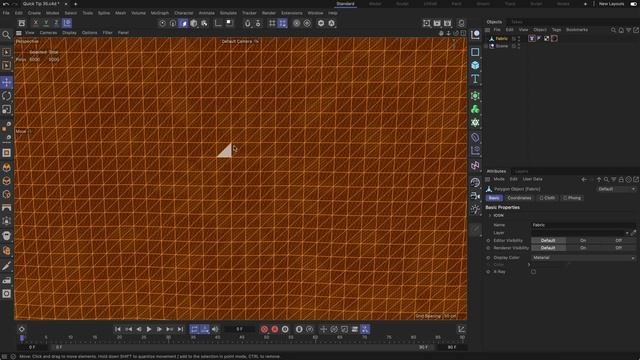Open the File menu
Viewport: 640px width, 360px height.
6,13
